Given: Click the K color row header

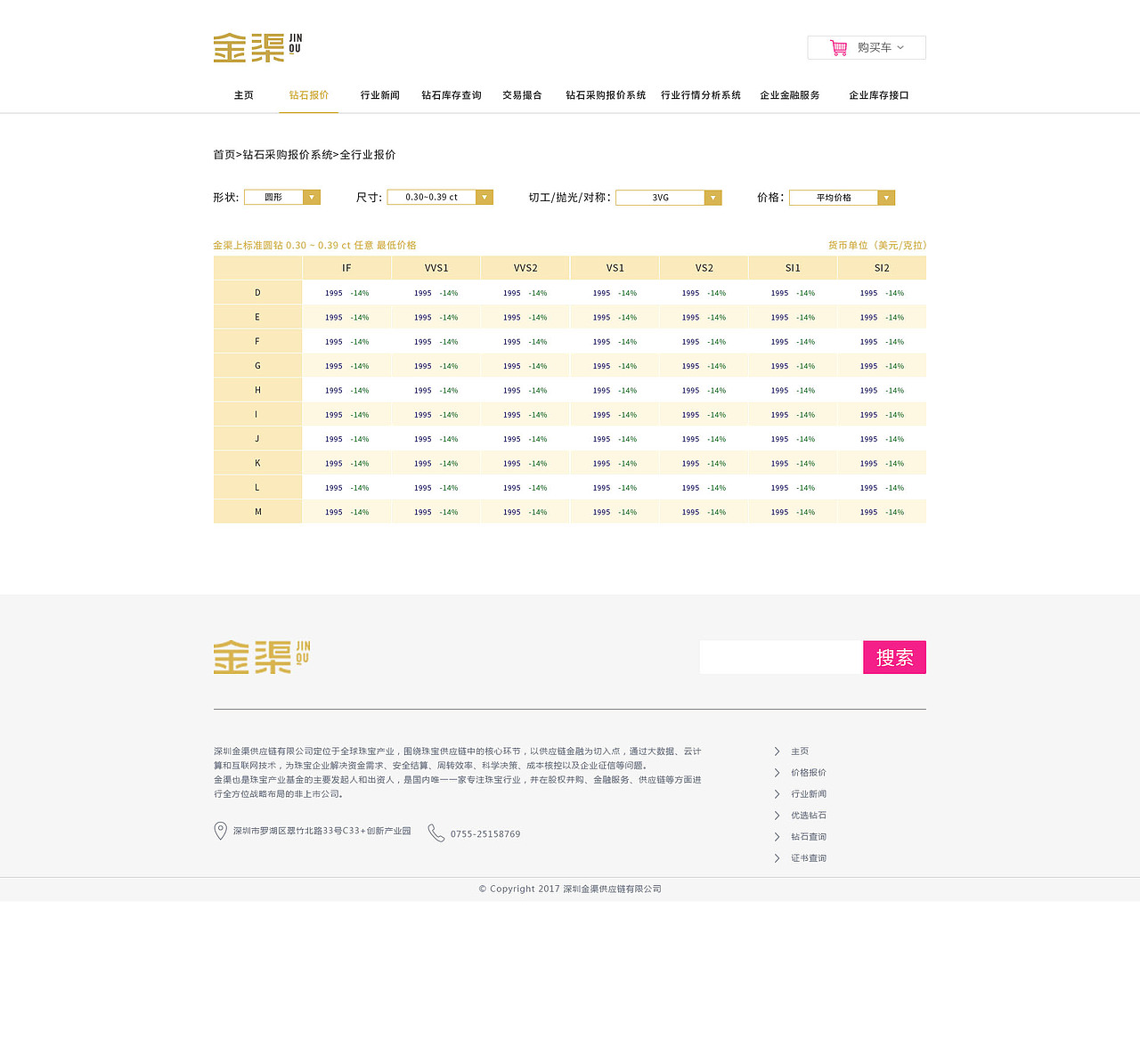Looking at the screenshot, I should pos(258,463).
